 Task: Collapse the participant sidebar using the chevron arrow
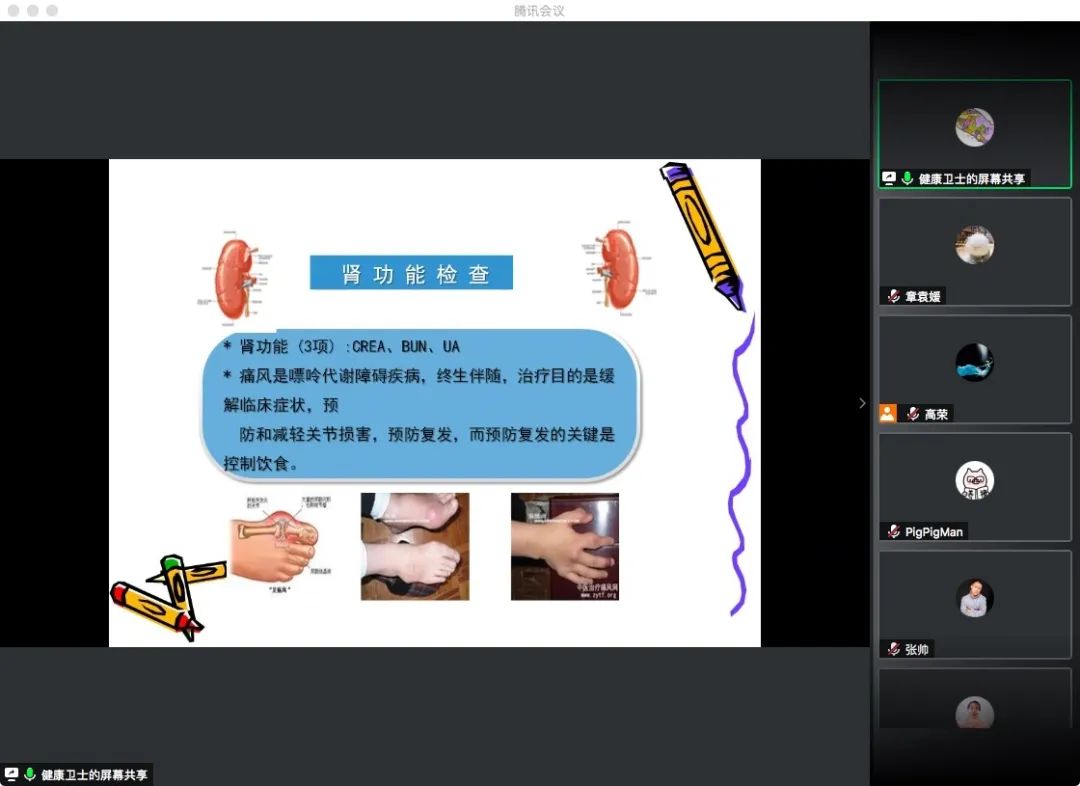click(862, 403)
